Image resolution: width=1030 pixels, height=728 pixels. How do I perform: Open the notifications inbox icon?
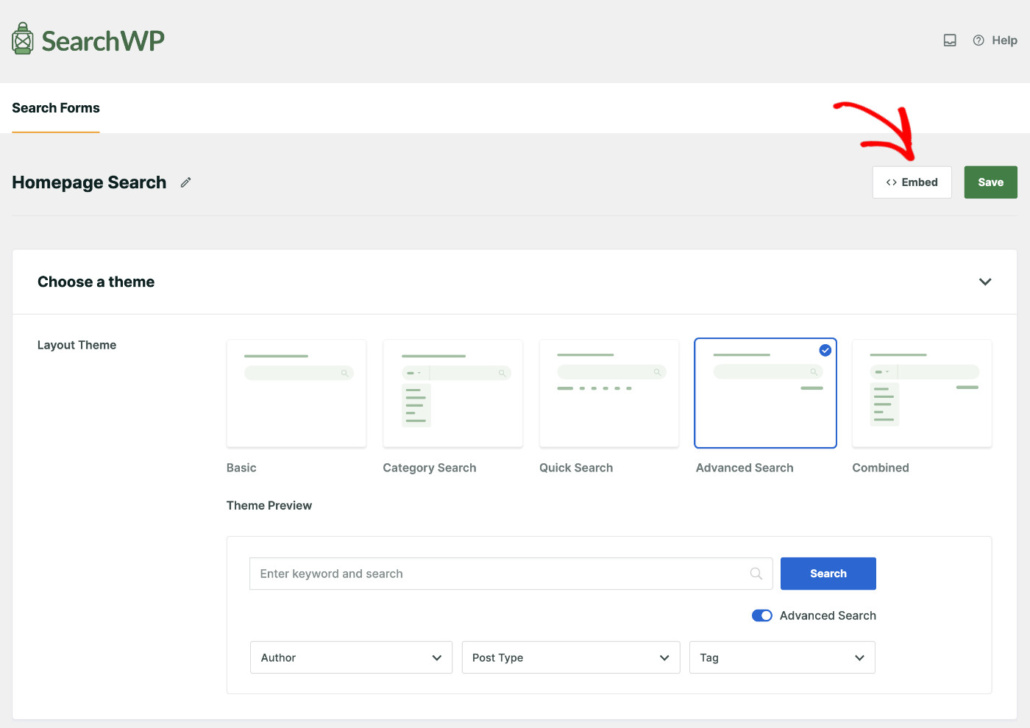(950, 41)
